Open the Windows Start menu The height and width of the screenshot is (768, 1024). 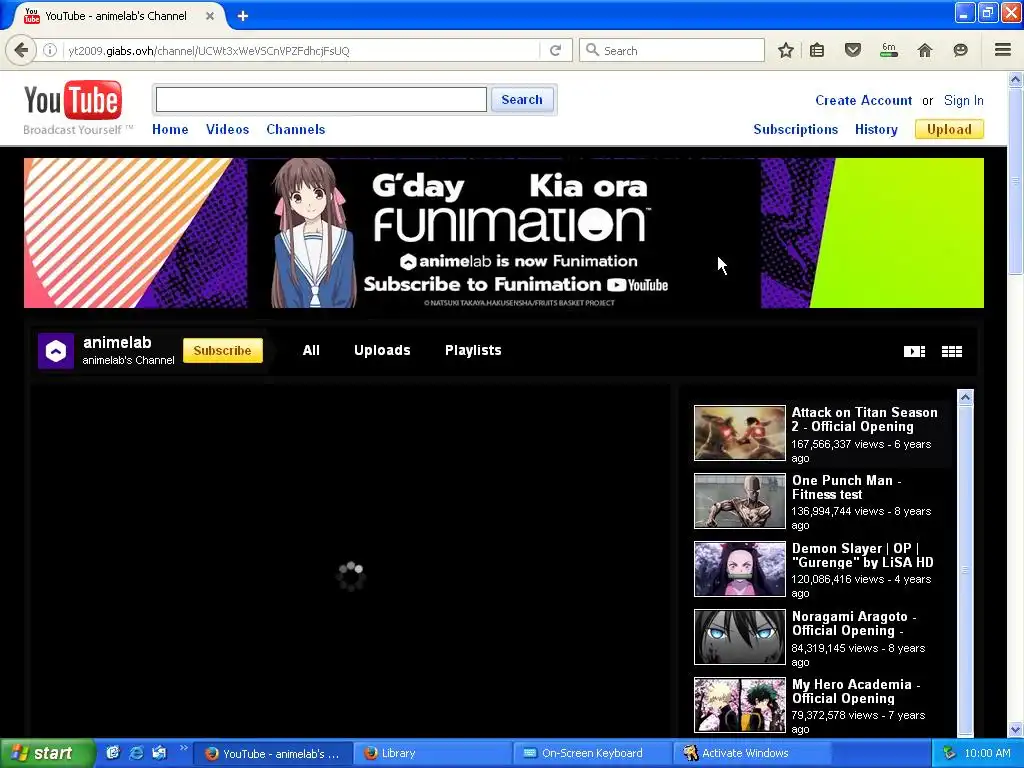click(x=46, y=753)
